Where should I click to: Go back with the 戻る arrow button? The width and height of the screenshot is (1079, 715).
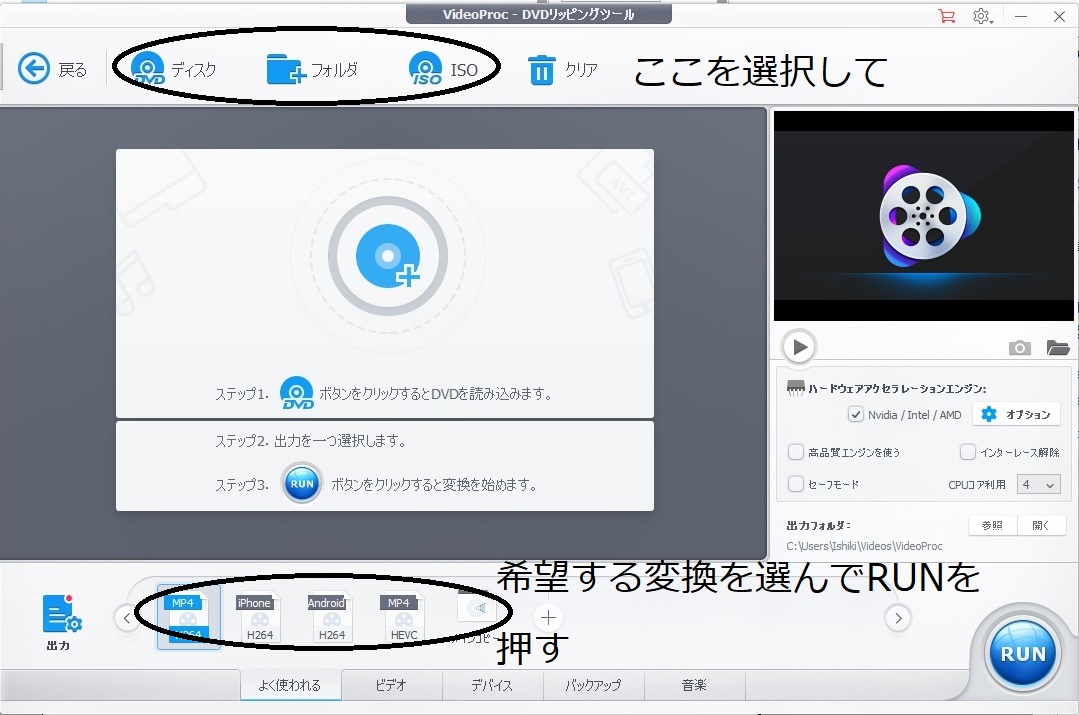tap(52, 69)
